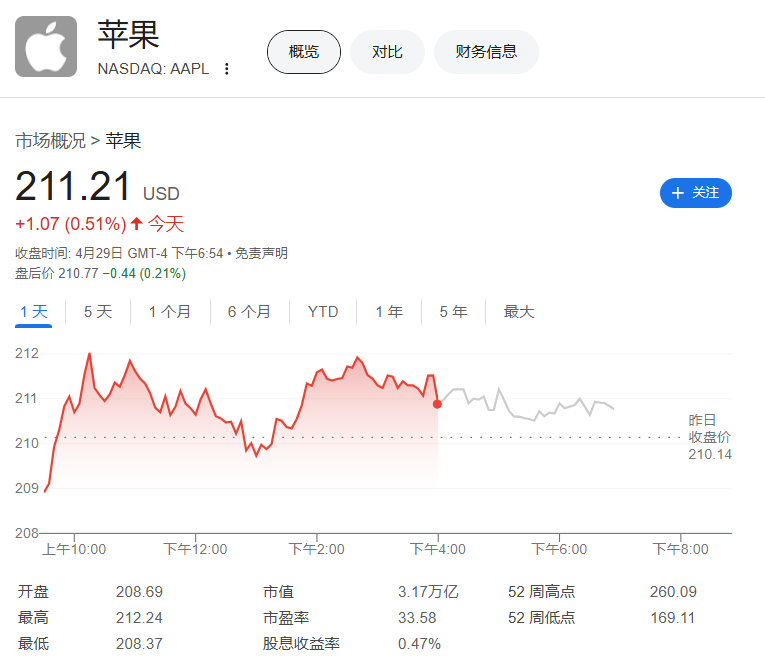Select the 概览 overview tab
The height and width of the screenshot is (660, 765).
click(303, 52)
